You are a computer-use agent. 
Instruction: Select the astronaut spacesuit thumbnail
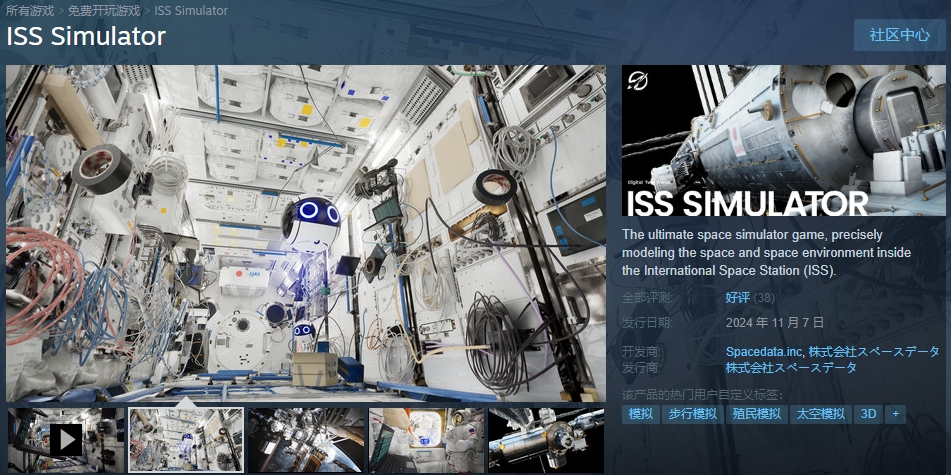point(426,440)
